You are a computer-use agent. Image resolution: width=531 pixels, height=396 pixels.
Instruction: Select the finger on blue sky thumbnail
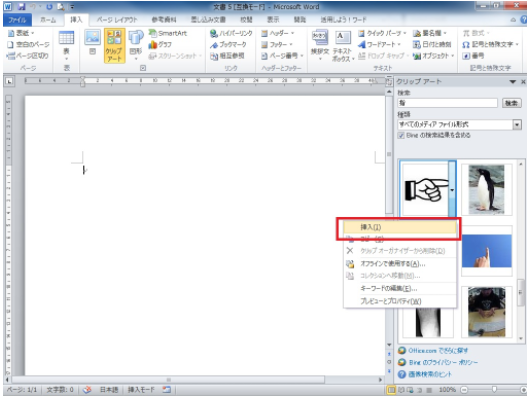[x=487, y=251]
